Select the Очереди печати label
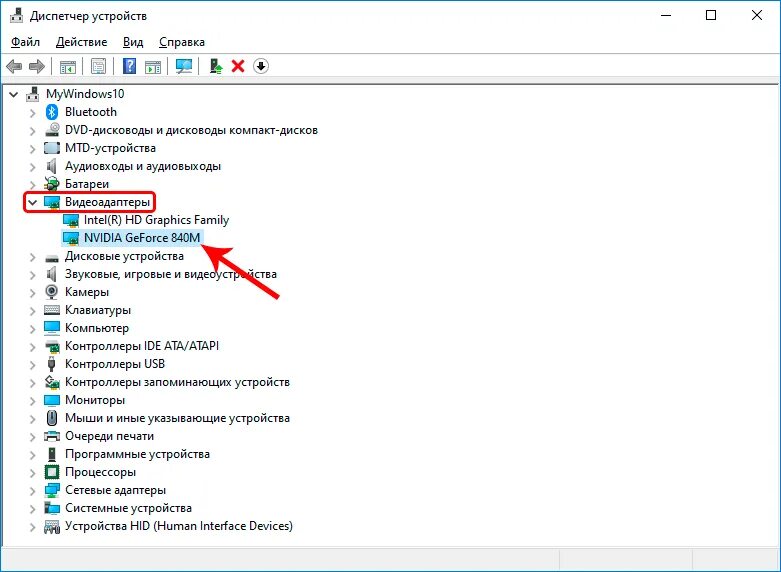This screenshot has height=572, width=781. coord(110,436)
